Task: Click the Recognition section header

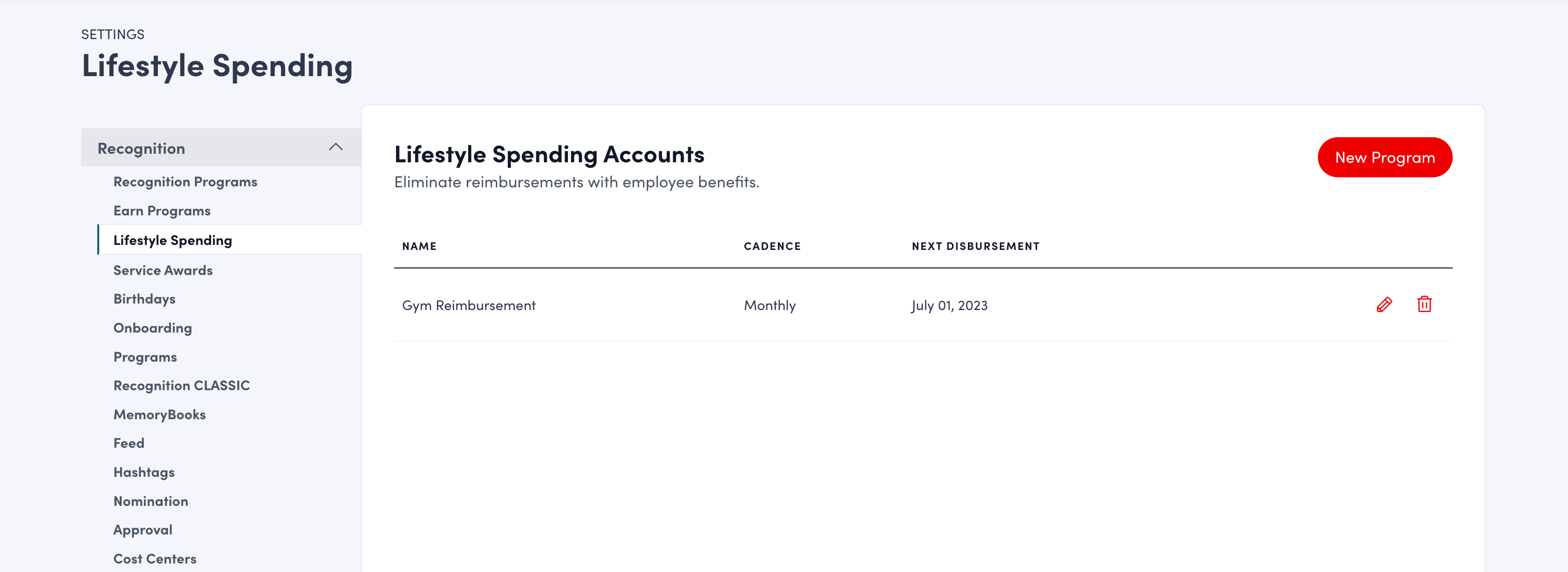Action: [x=141, y=148]
